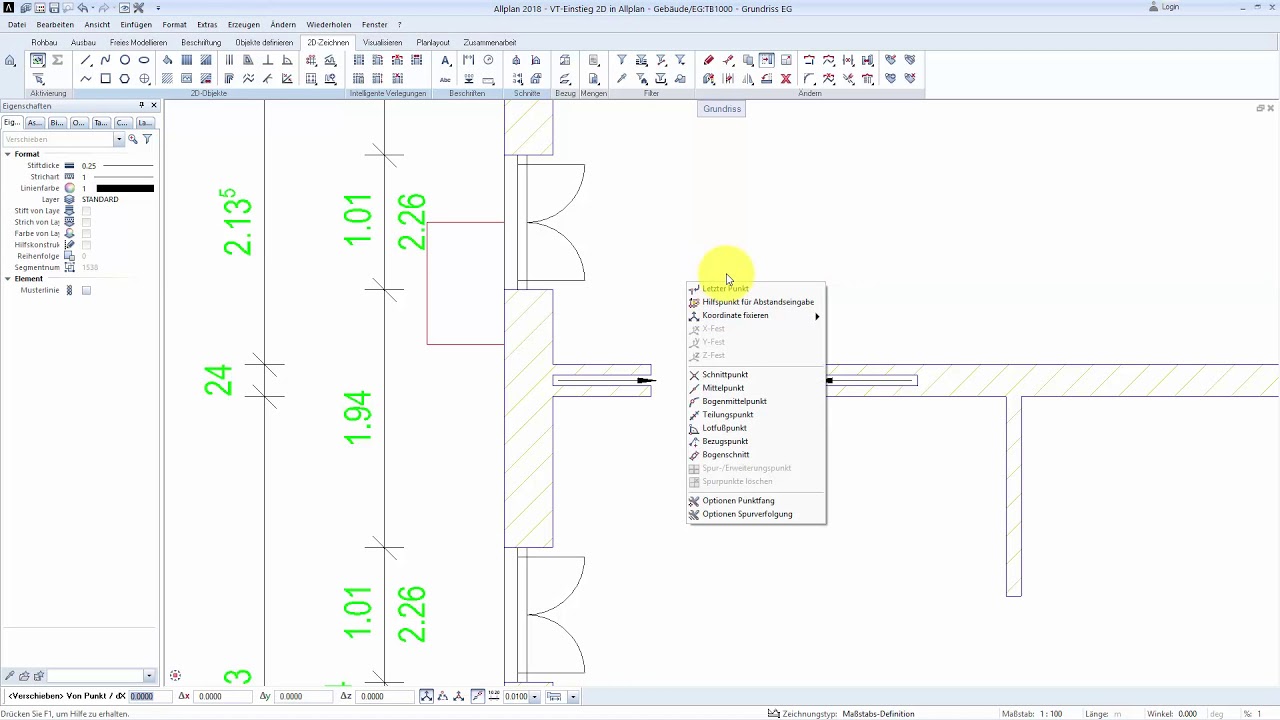Click the Stiftdicke pen thickness icon
Image resolution: width=1280 pixels, height=720 pixels.
(69, 165)
